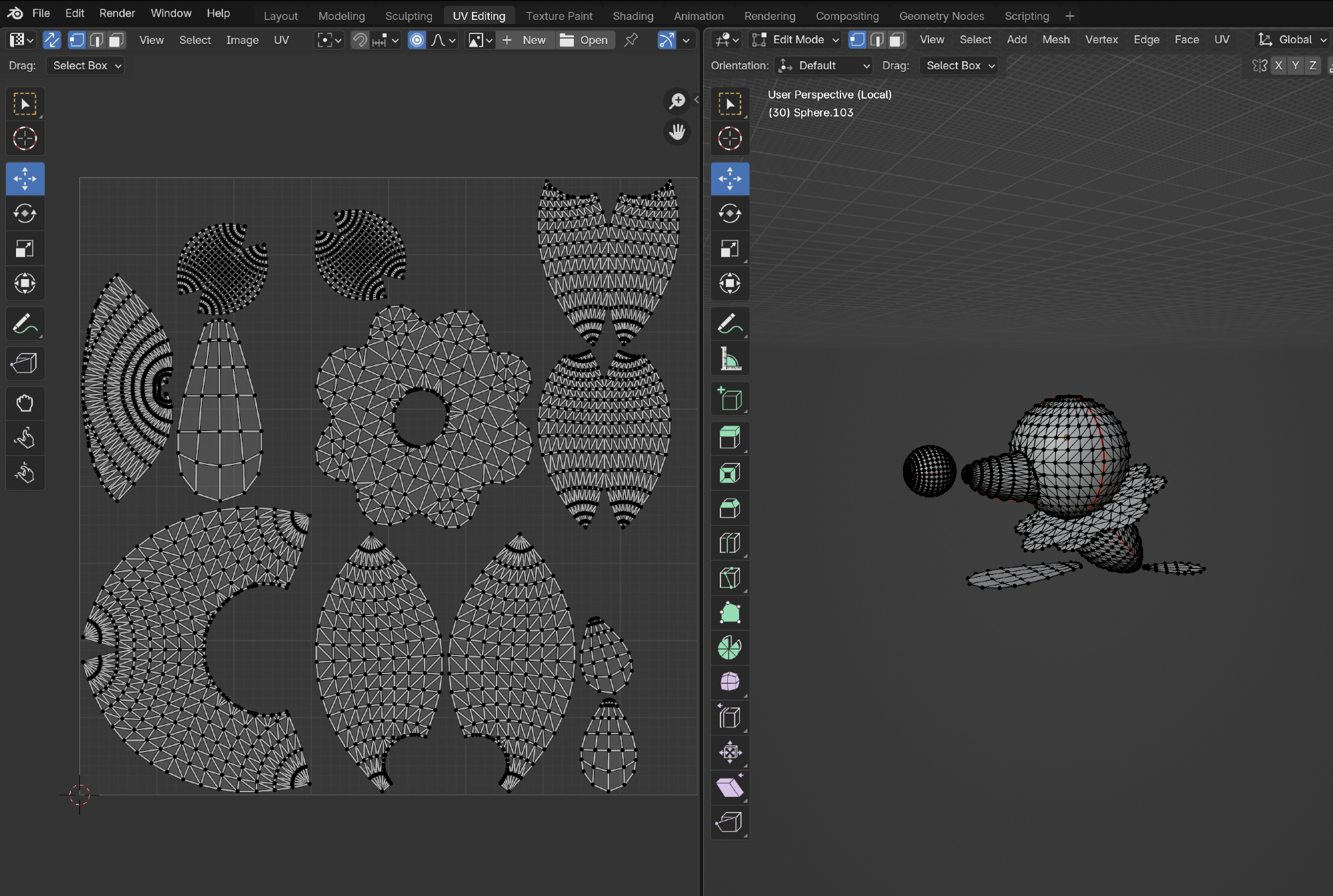Toggle UV sync selection button
The width and height of the screenshot is (1333, 896).
[x=51, y=40]
